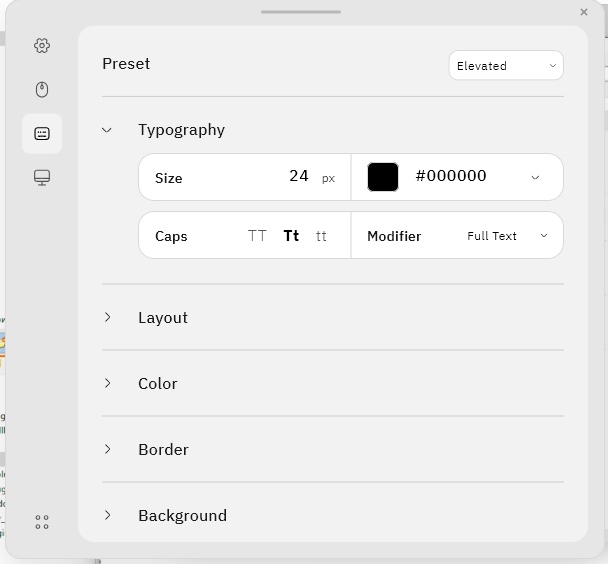
Task: Set caps to all uppercase TT
Action: coord(257,236)
